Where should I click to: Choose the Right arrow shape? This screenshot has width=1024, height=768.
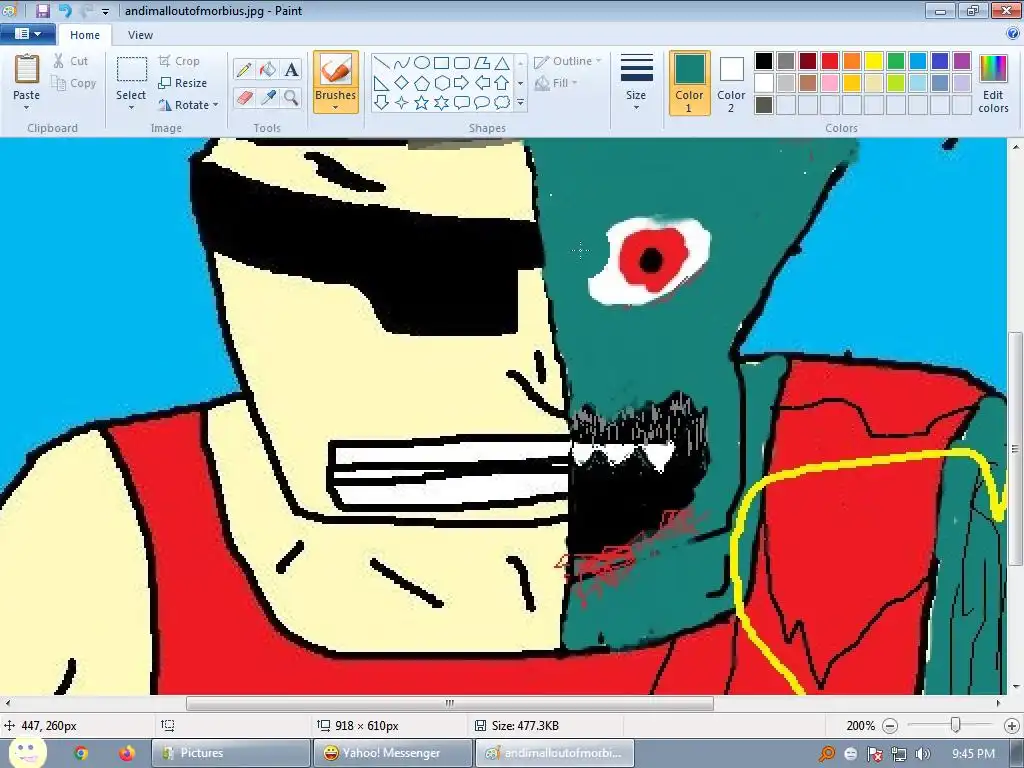(x=462, y=83)
